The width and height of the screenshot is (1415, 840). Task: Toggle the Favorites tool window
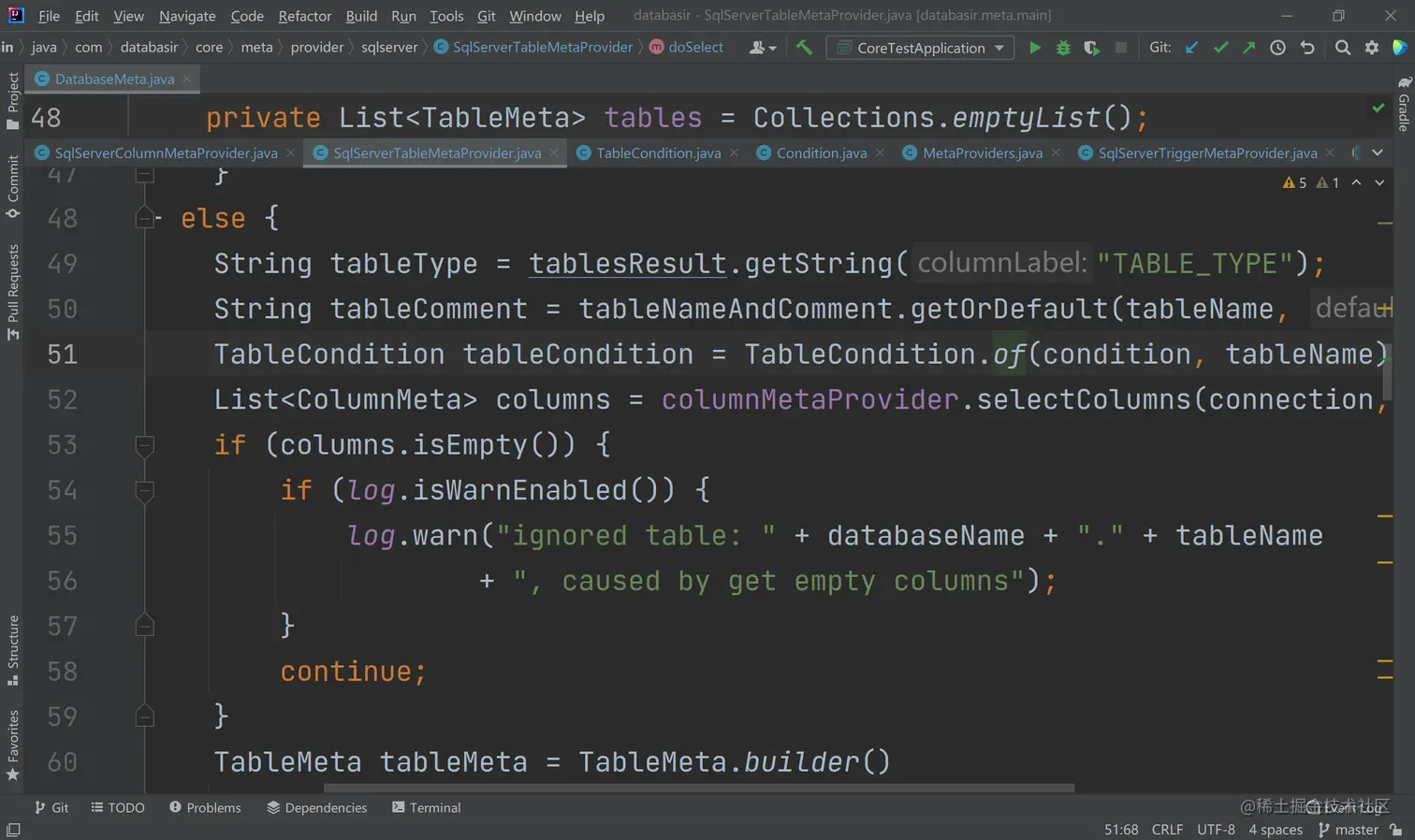(x=12, y=746)
